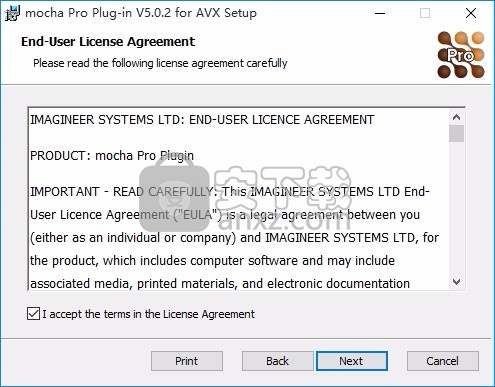Screen dimensions: 495x387
Task: Close the mocha Pro setup window
Action: [x=471, y=13]
